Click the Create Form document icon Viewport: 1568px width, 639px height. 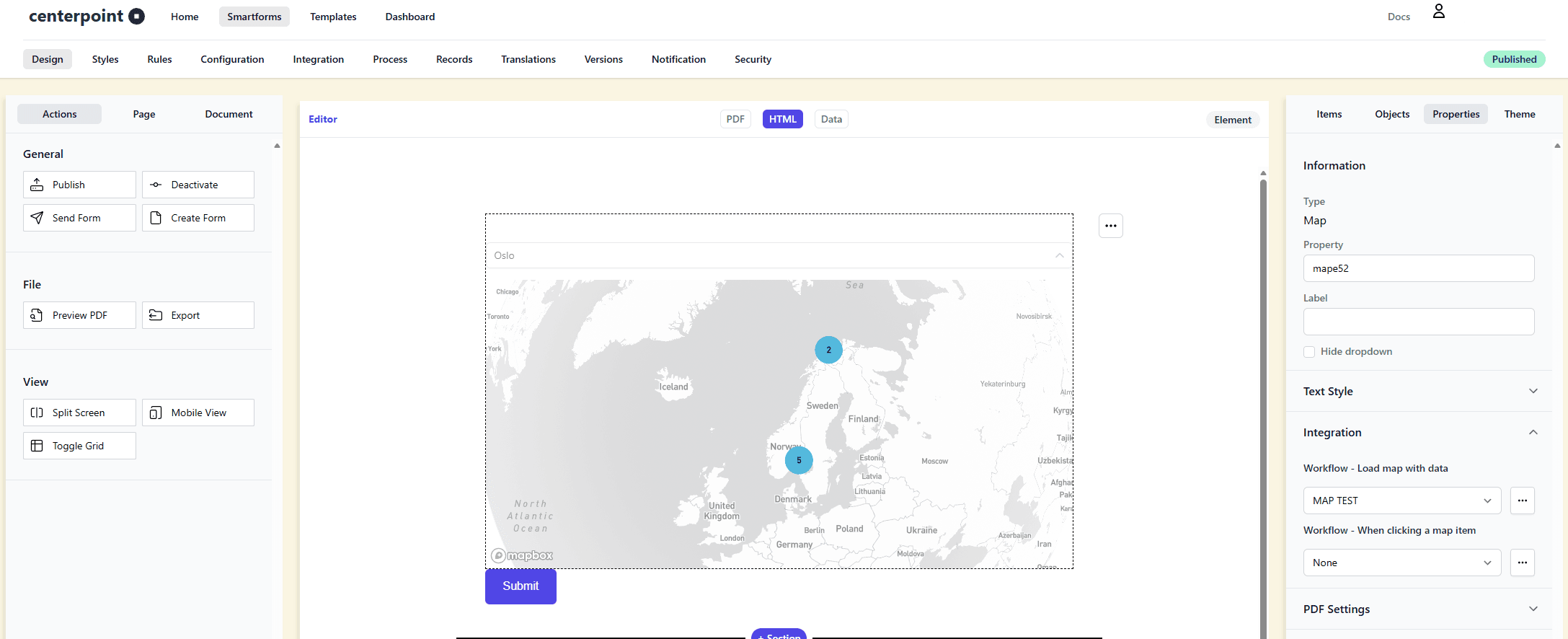pos(156,218)
